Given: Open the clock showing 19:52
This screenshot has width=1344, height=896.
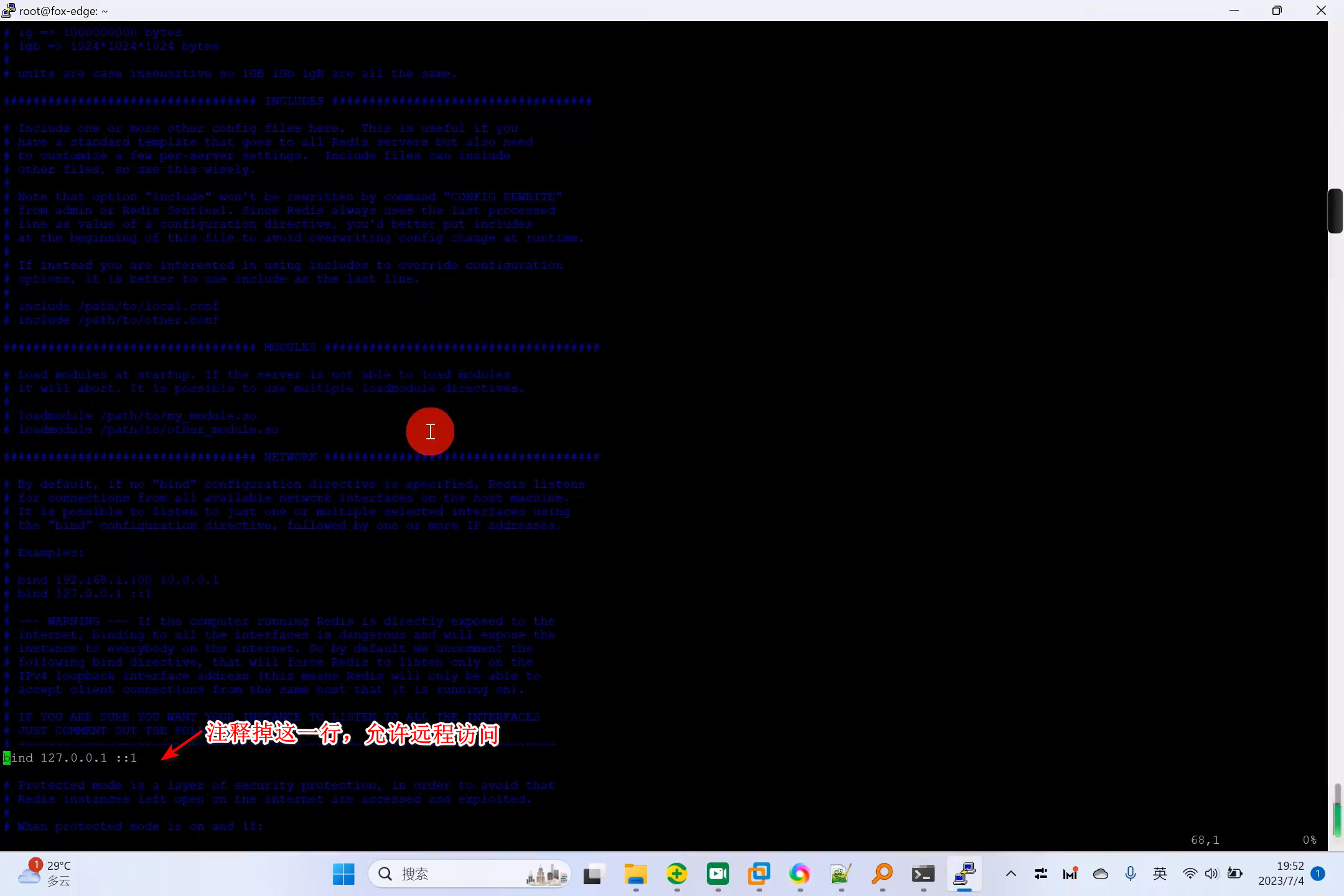Looking at the screenshot, I should pyautogui.click(x=1281, y=874).
